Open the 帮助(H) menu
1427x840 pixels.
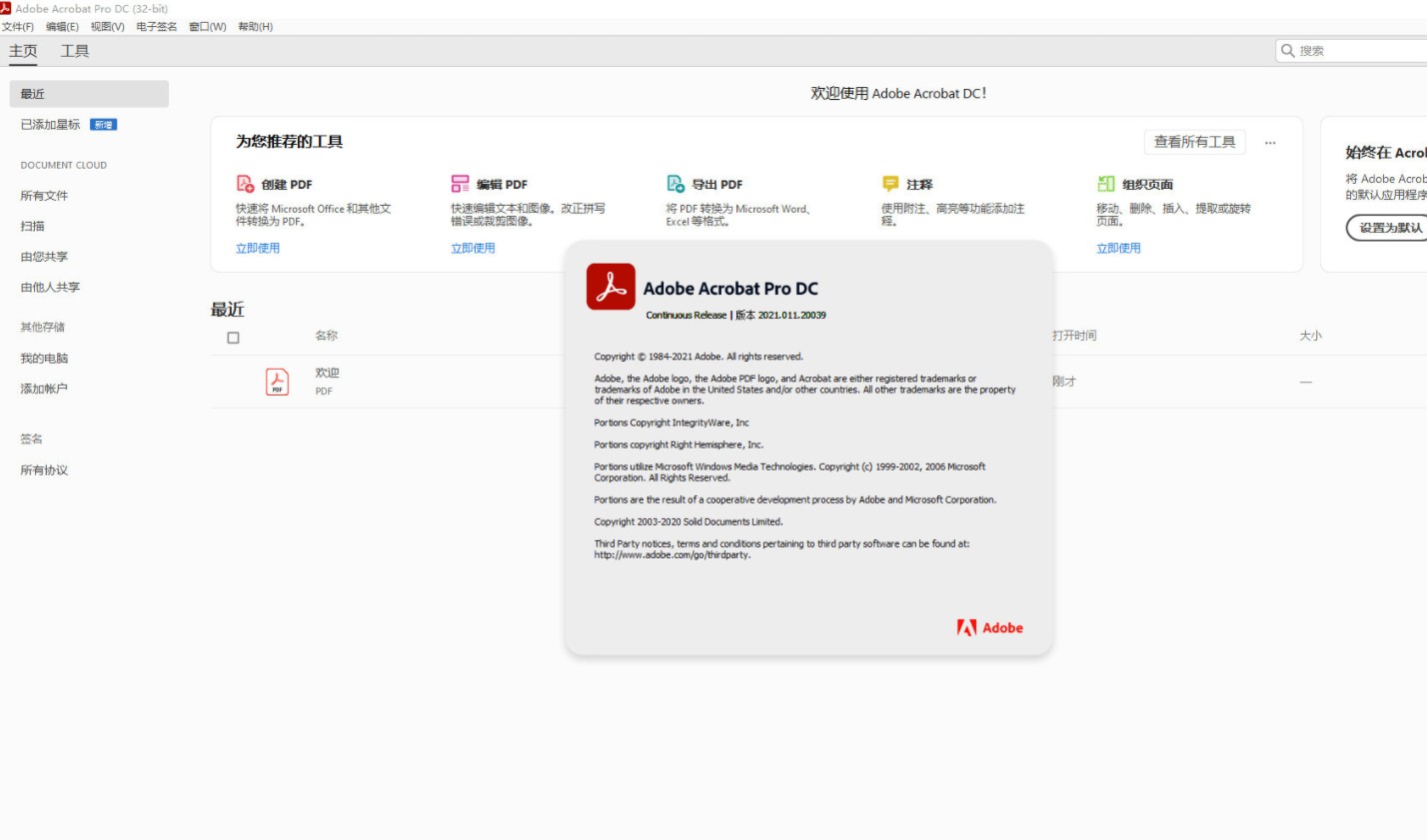tap(255, 27)
